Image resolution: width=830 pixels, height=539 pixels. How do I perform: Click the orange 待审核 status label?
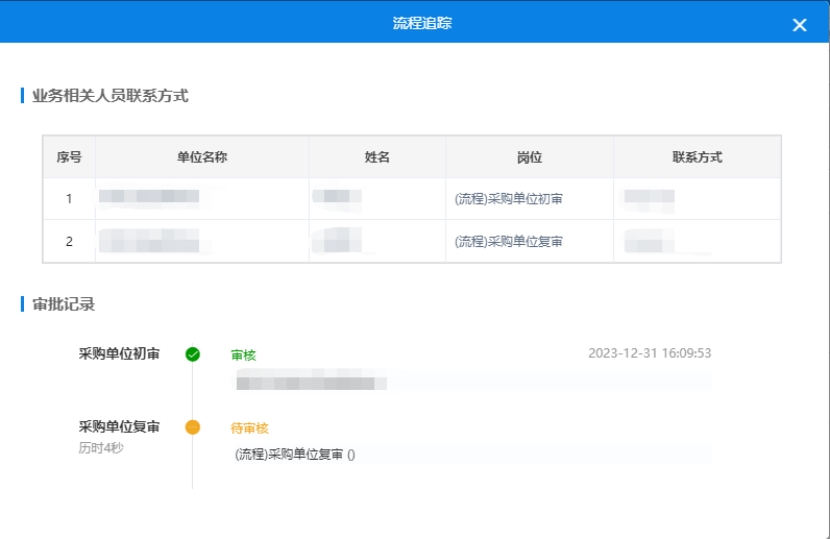click(x=250, y=428)
